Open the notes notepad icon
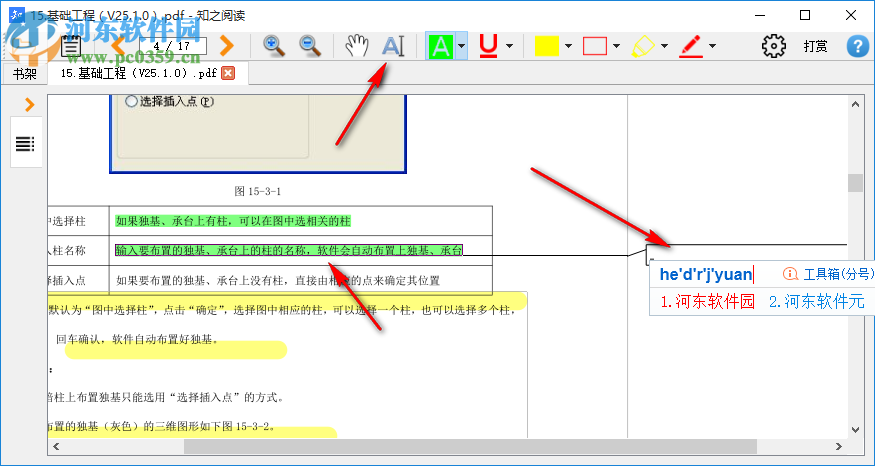This screenshot has height=466, width=875. pyautogui.click(x=71, y=46)
